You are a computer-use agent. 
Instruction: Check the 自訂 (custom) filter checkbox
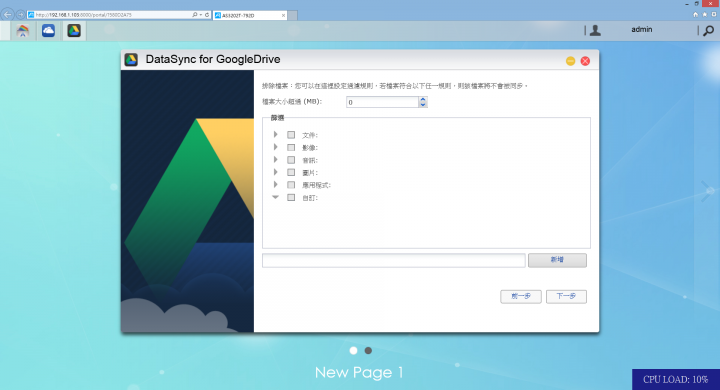[291, 198]
